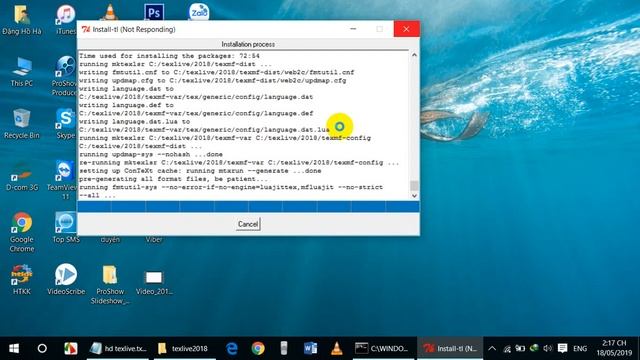Select the Video_201 file icon
This screenshot has width=640, height=360.
pos(154,282)
